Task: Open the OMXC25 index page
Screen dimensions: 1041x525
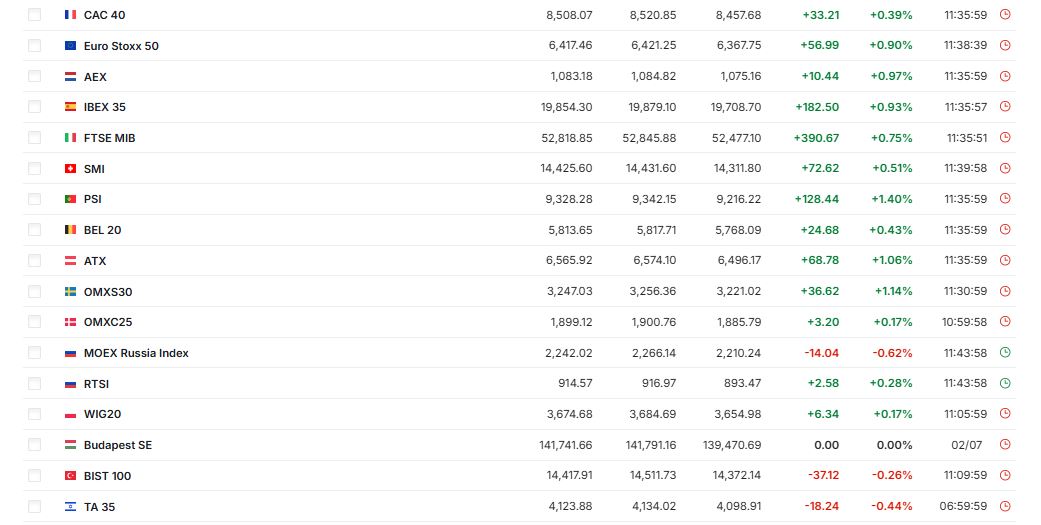Action: pos(108,322)
